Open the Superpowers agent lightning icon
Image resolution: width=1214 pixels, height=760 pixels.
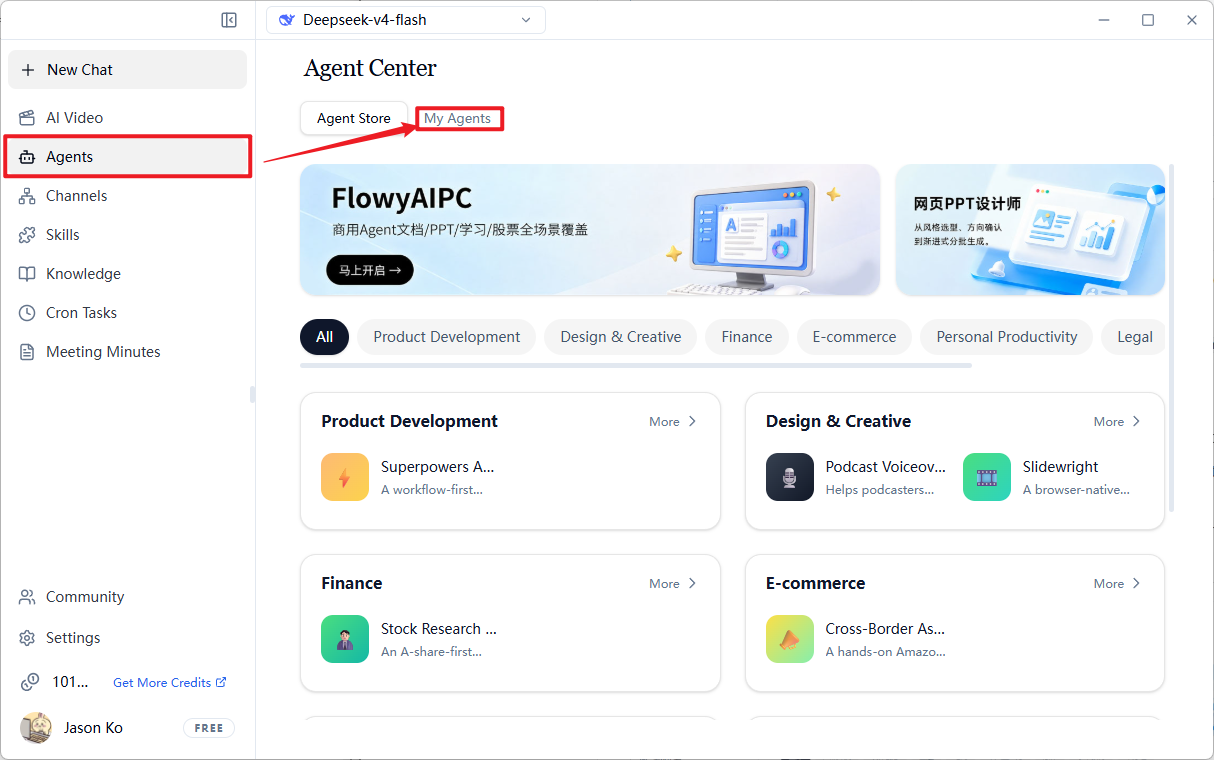pyautogui.click(x=345, y=477)
